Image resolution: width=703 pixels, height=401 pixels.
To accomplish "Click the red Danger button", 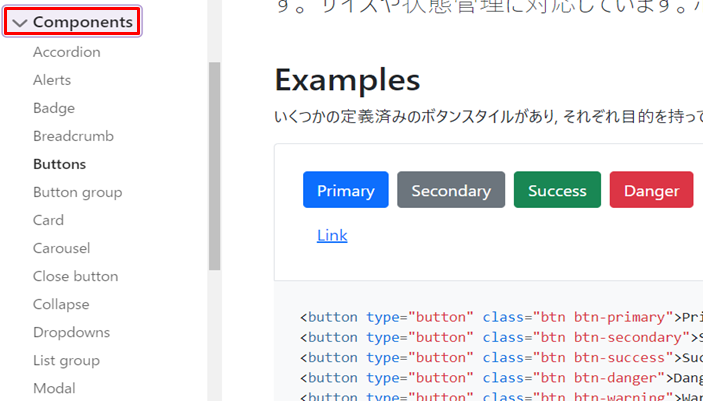I will (x=651, y=190).
